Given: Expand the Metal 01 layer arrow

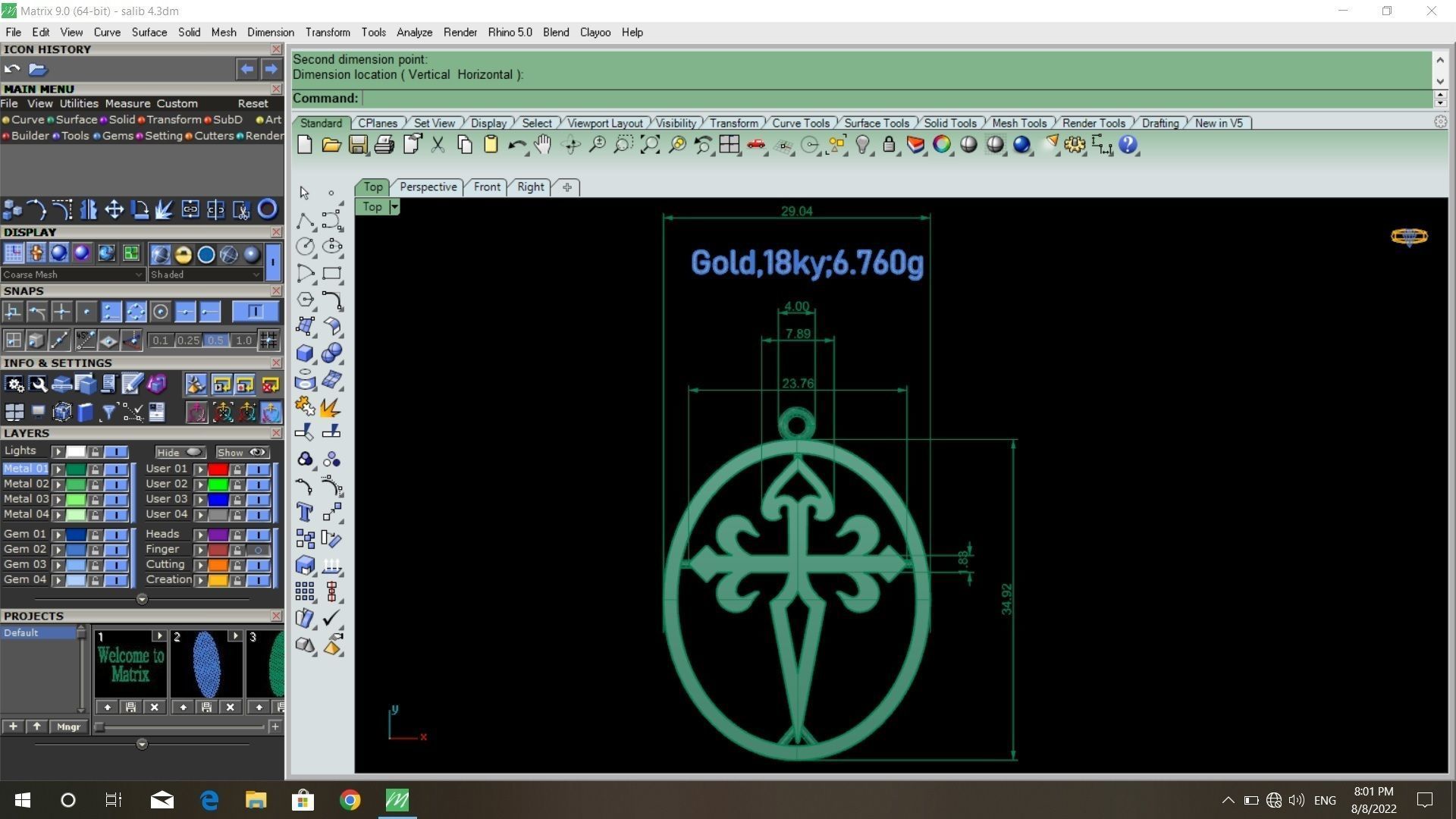Looking at the screenshot, I should click(x=58, y=469).
